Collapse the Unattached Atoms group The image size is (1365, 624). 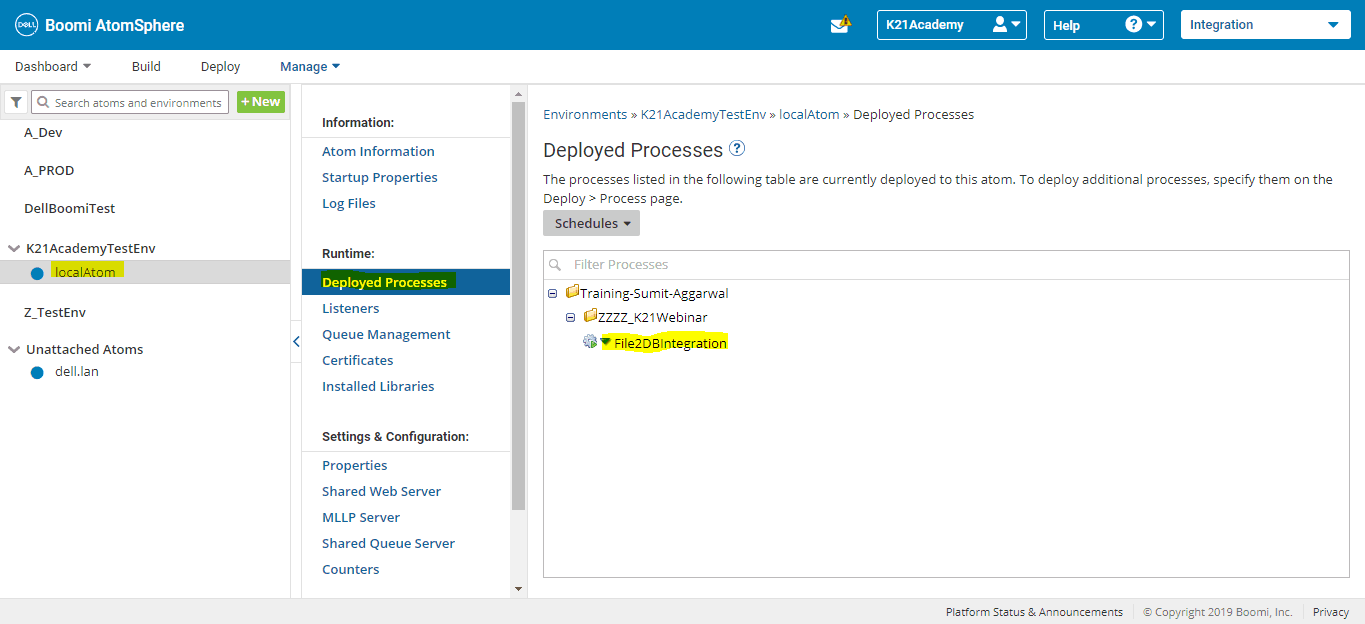[x=14, y=349]
